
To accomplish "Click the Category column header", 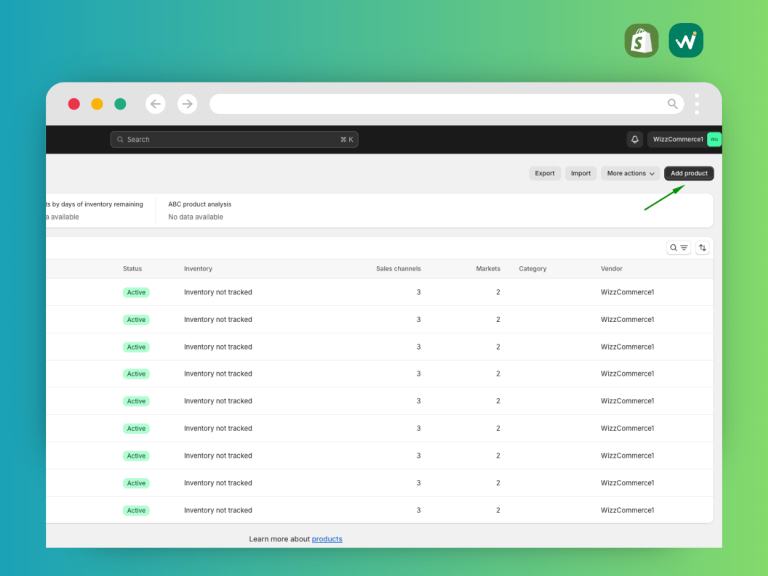I will pyautogui.click(x=532, y=268).
